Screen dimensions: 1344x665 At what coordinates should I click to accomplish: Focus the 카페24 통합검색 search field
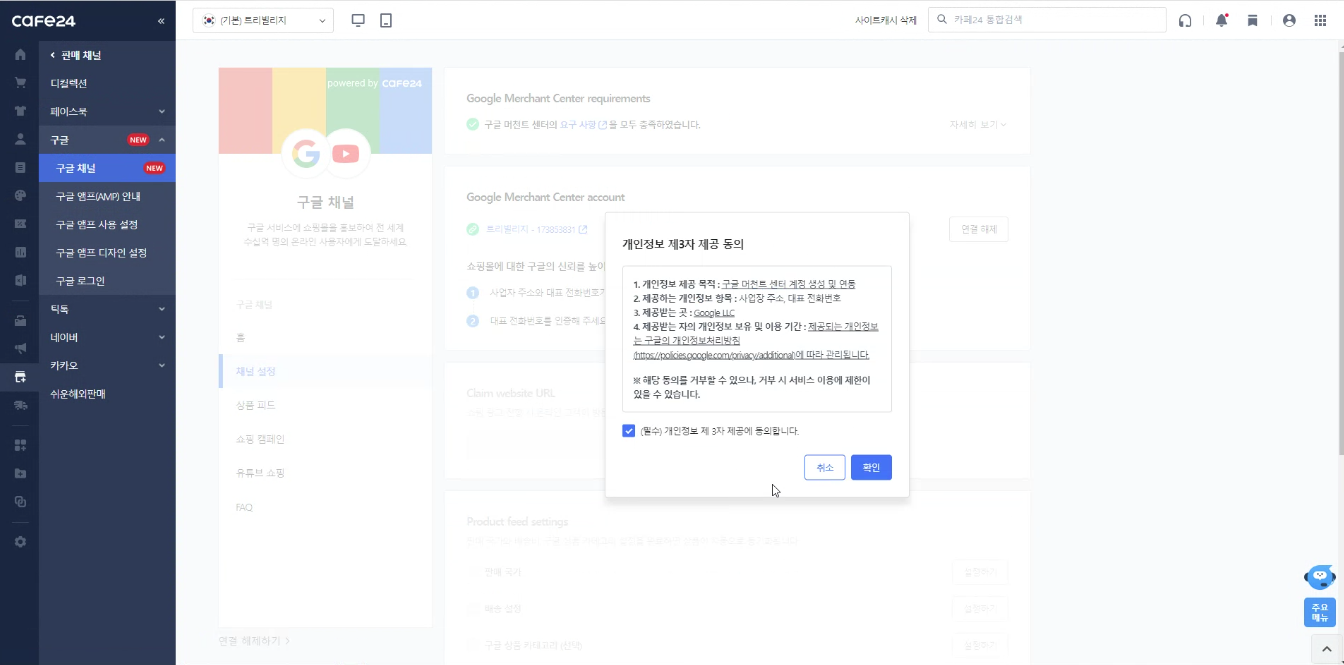1047,20
